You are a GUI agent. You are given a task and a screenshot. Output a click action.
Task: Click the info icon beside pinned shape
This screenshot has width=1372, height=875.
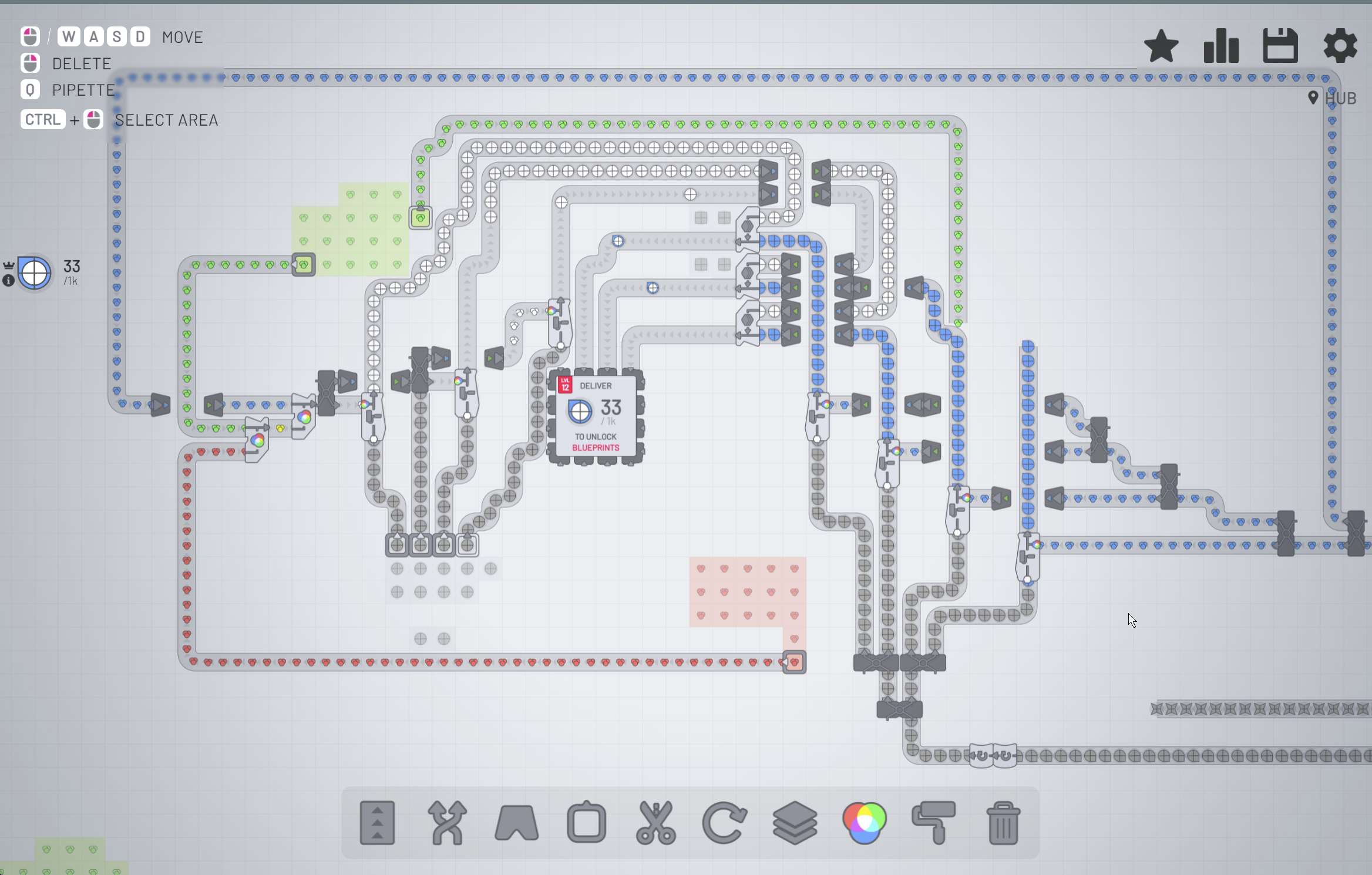[8, 281]
